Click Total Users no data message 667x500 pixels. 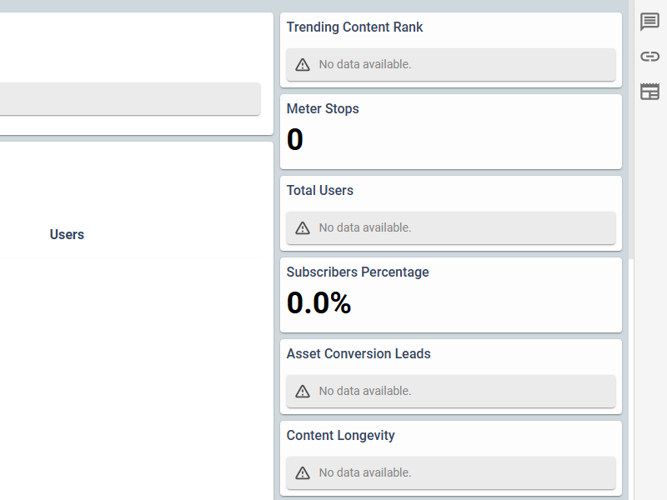(365, 228)
